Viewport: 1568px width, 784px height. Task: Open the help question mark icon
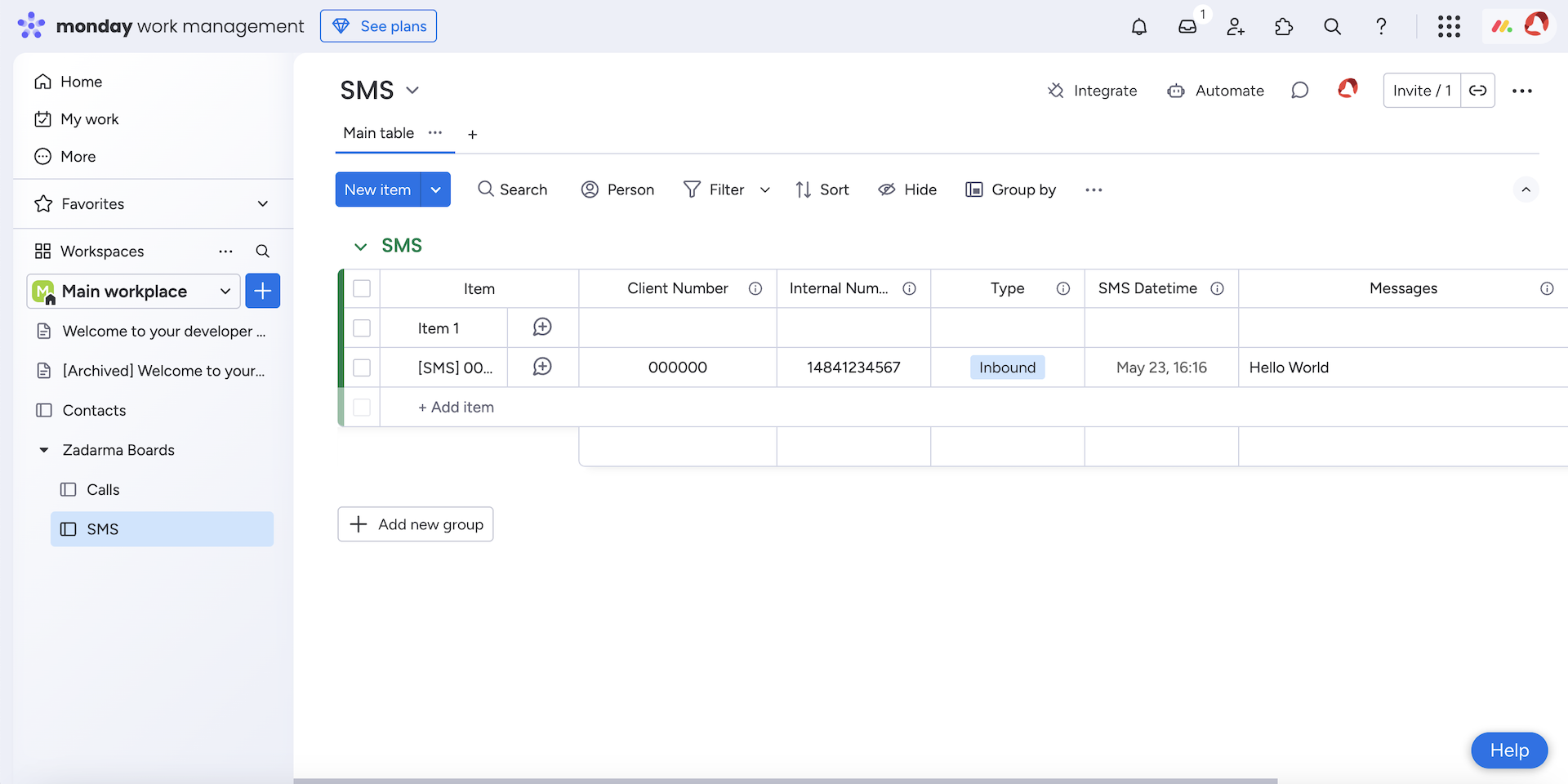coord(1381,27)
